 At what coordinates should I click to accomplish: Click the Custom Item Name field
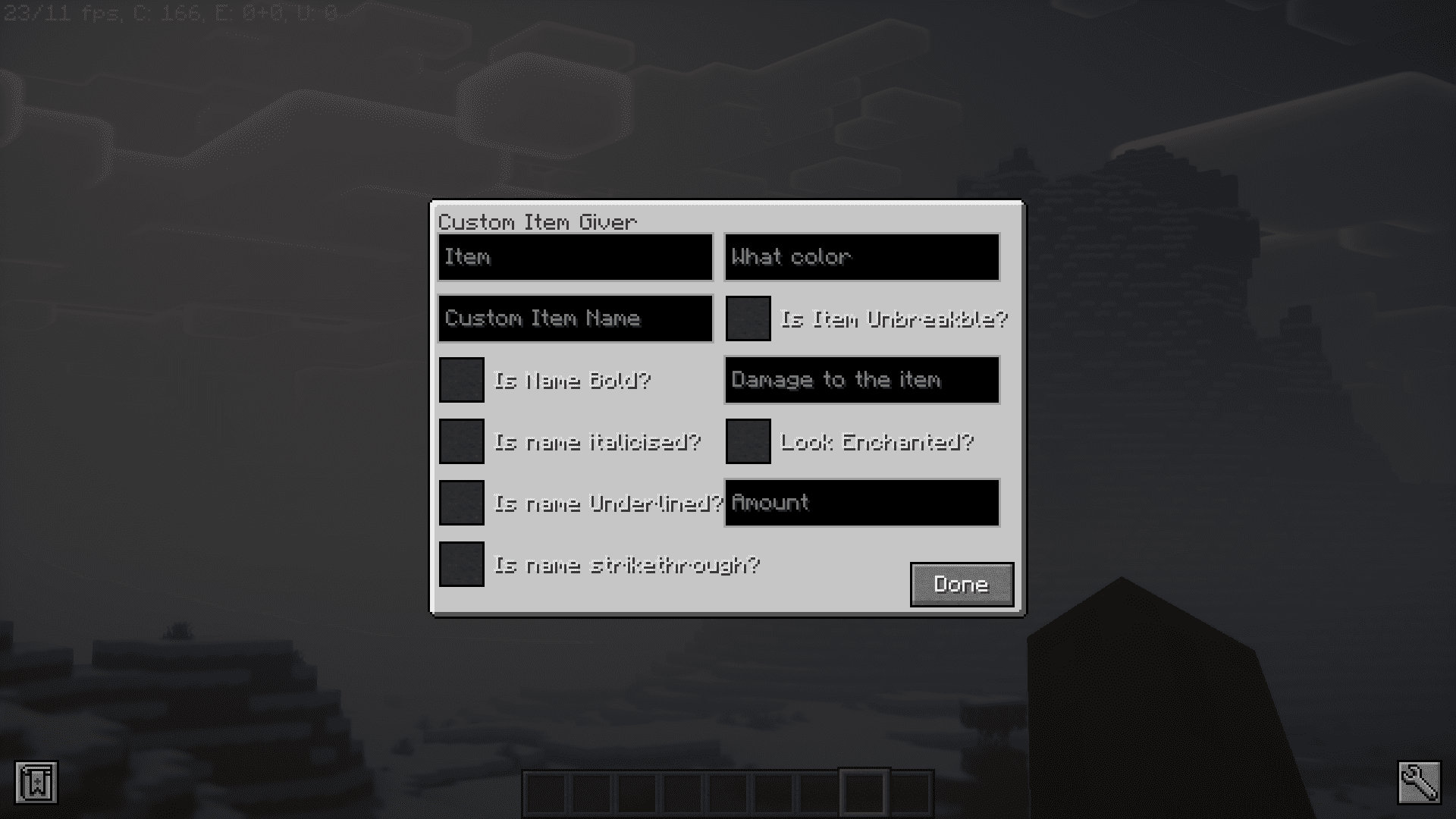click(575, 318)
